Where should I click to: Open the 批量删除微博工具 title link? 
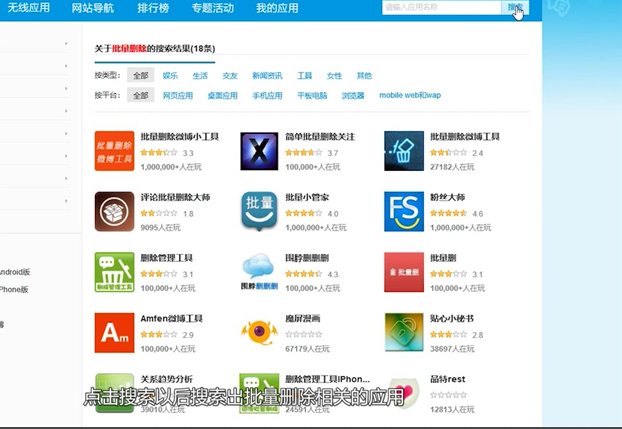(465, 137)
